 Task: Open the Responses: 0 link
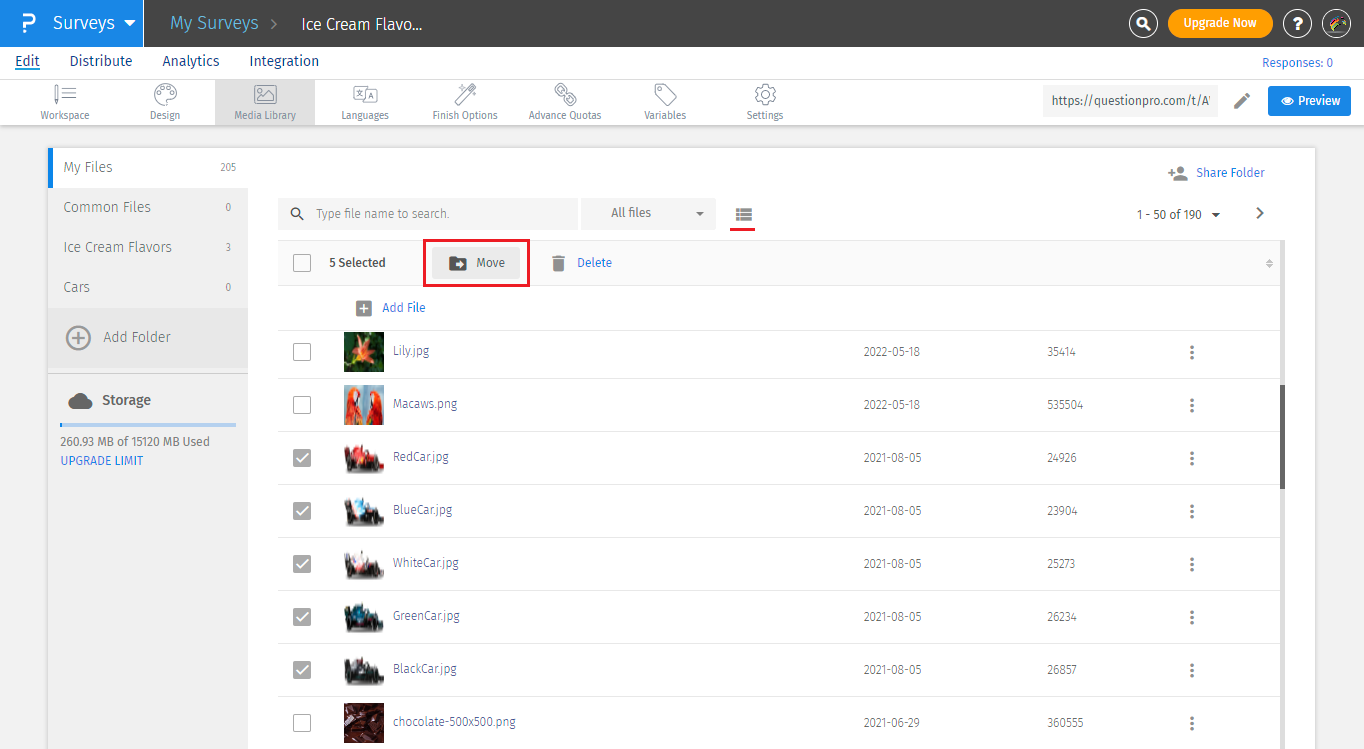(x=1297, y=63)
